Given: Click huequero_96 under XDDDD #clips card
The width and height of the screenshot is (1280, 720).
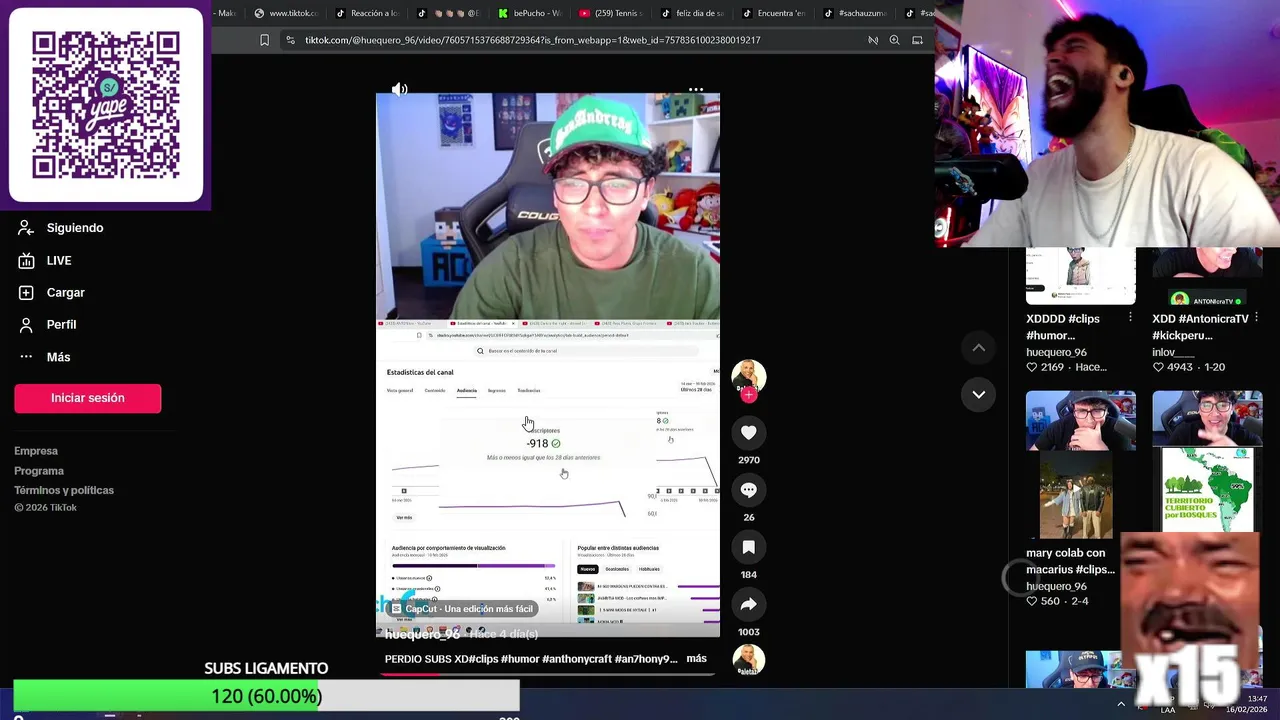Looking at the screenshot, I should [x=1056, y=352].
